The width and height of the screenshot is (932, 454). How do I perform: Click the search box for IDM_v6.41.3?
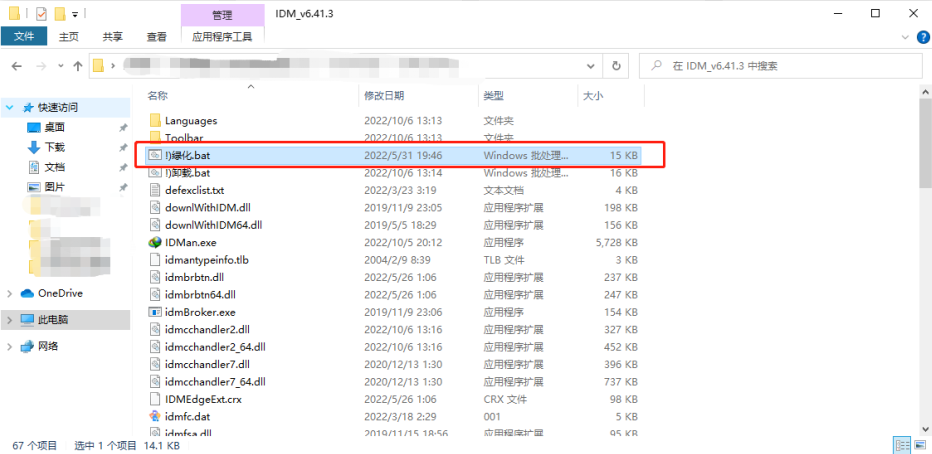pos(780,65)
